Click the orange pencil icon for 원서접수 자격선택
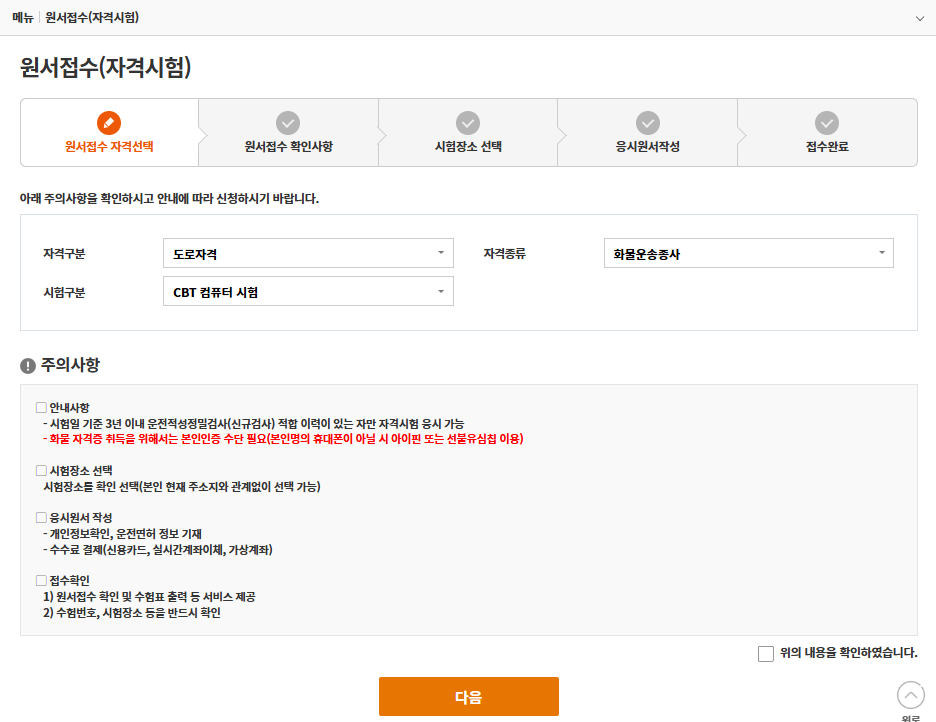The height and width of the screenshot is (722, 936). click(x=109, y=123)
